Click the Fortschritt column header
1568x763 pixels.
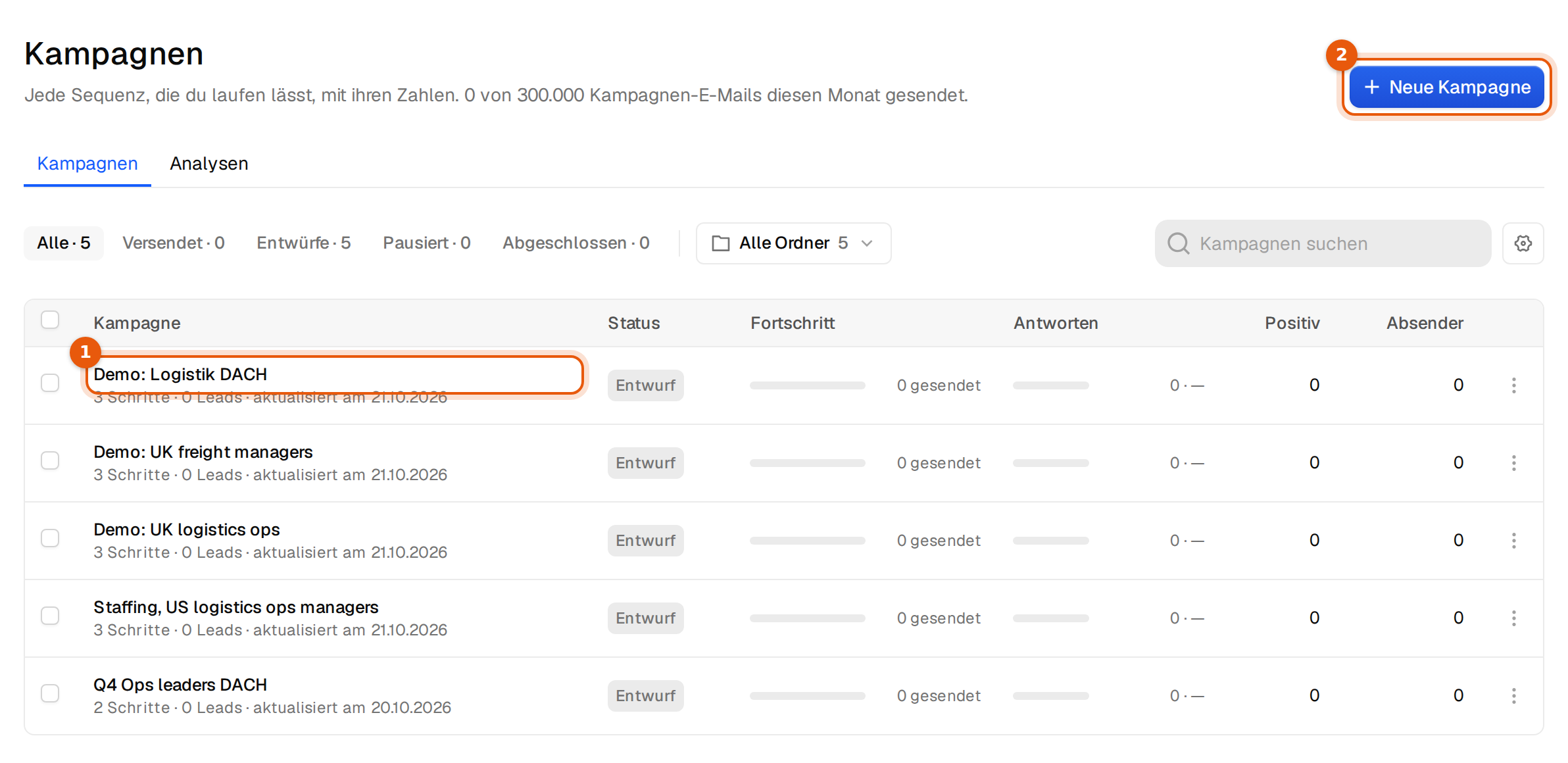pos(793,323)
